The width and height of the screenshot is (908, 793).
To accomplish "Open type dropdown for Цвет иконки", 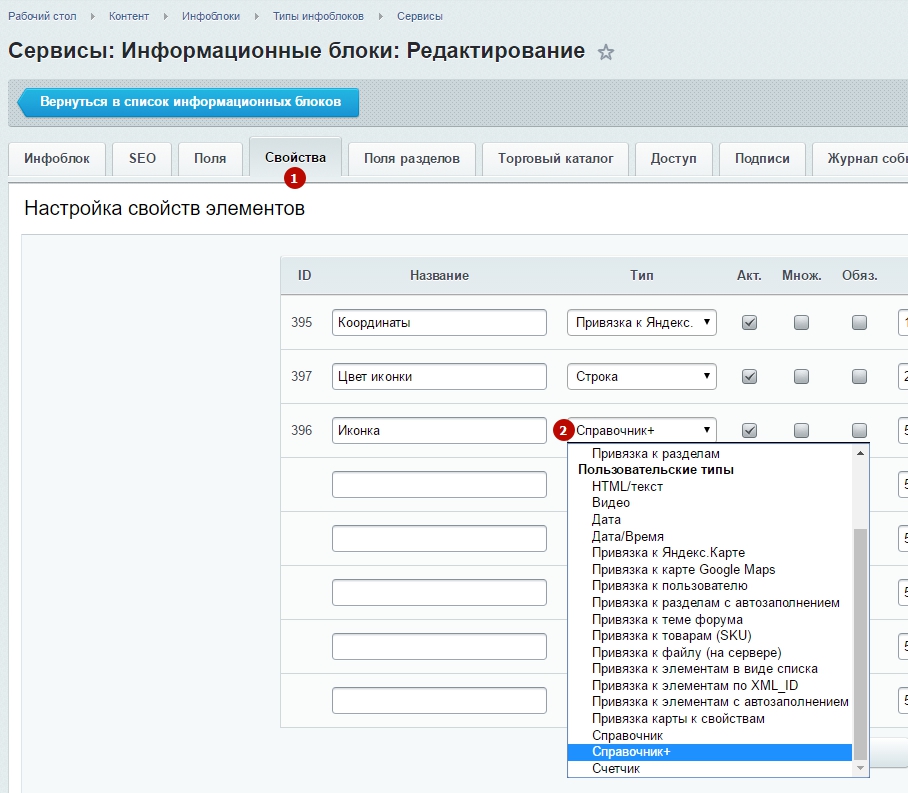I will (x=641, y=377).
